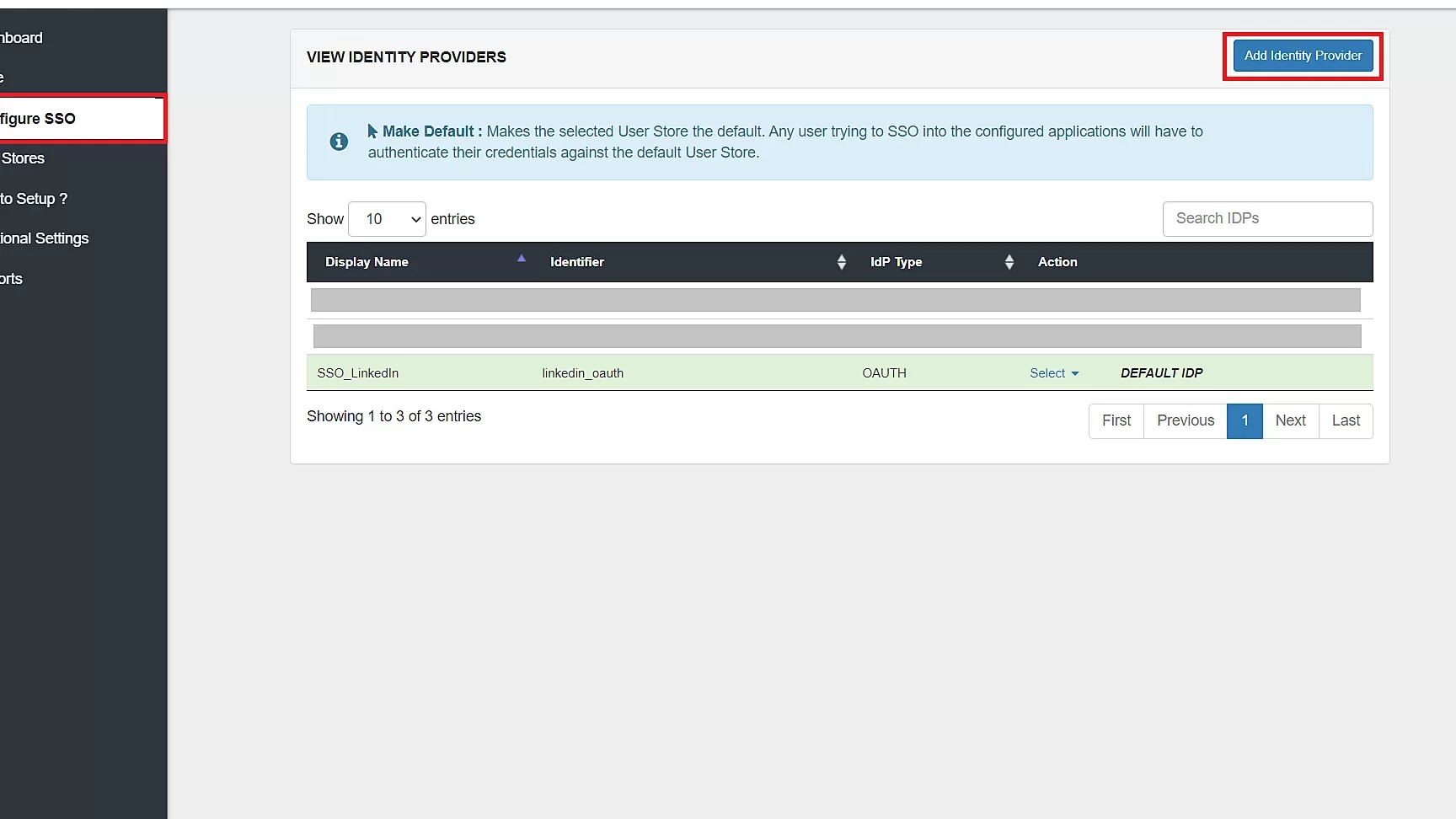
Task: Sort IdP Type column using arrows icon
Action: (1009, 262)
